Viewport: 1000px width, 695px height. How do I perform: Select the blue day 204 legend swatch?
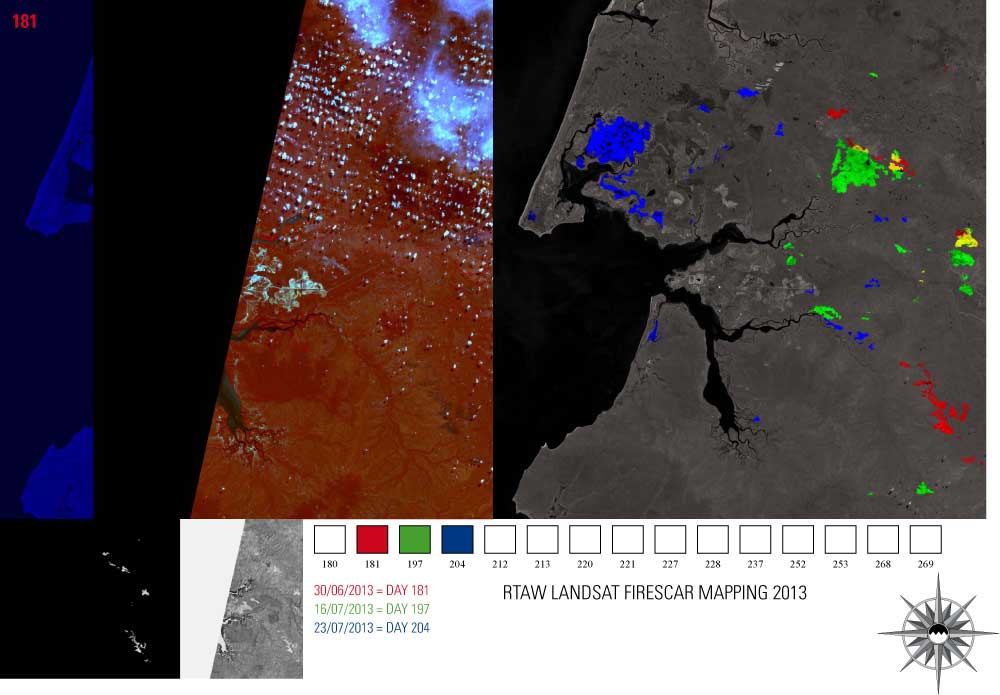(457, 540)
